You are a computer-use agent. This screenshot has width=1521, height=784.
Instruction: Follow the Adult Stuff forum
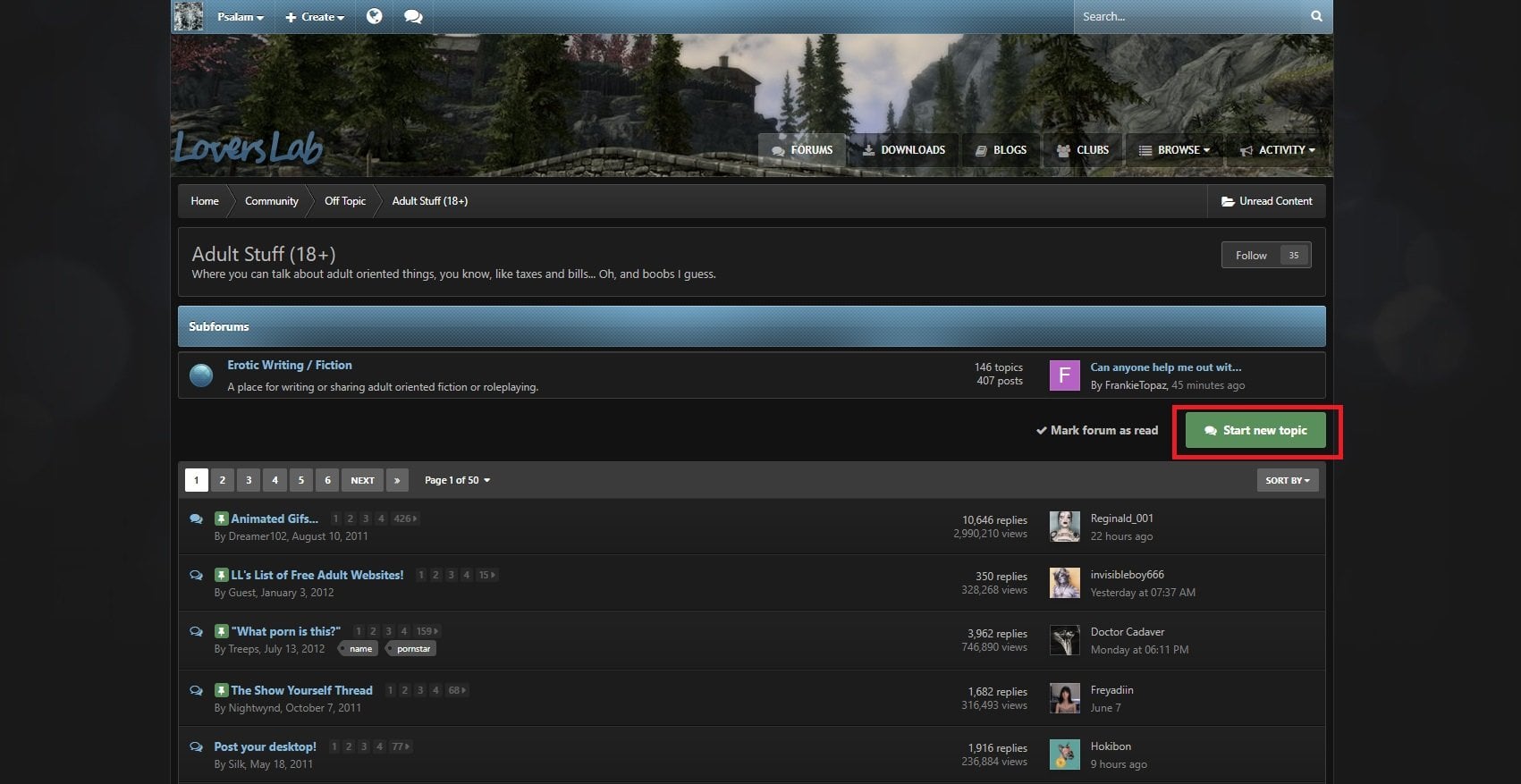(x=1266, y=255)
